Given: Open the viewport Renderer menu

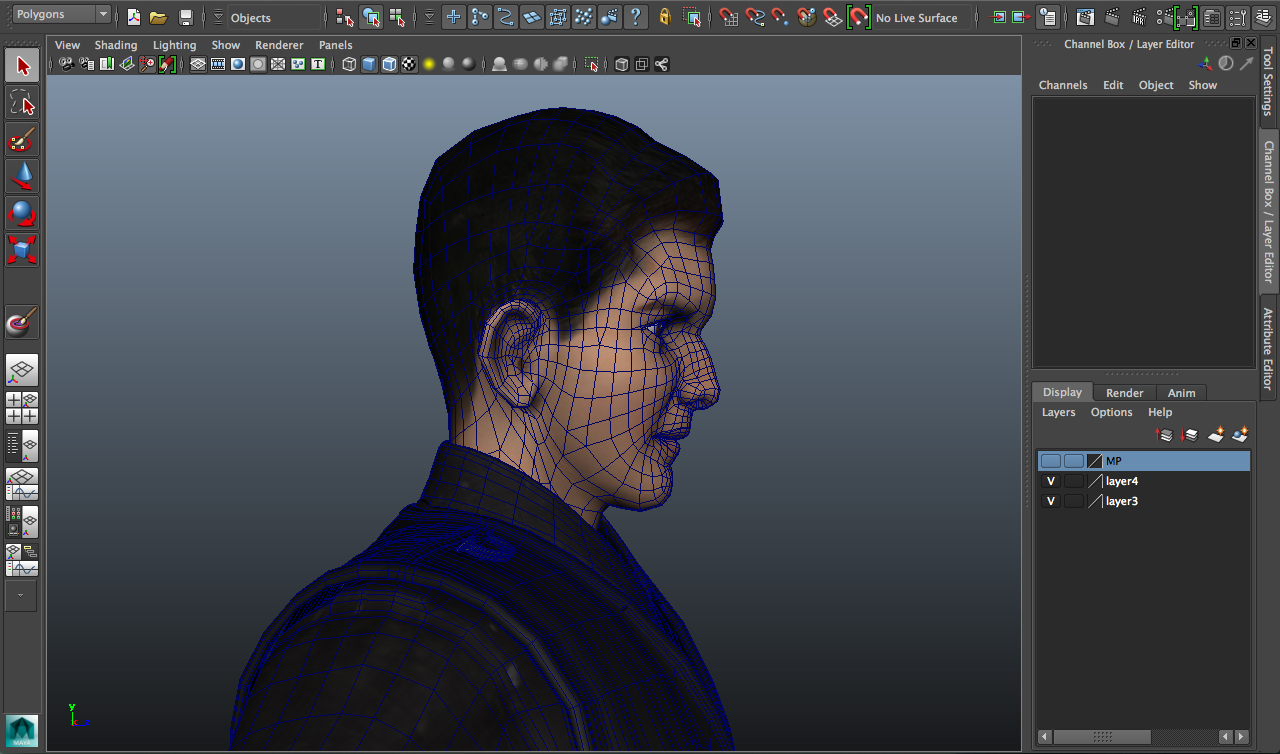Looking at the screenshot, I should 279,45.
